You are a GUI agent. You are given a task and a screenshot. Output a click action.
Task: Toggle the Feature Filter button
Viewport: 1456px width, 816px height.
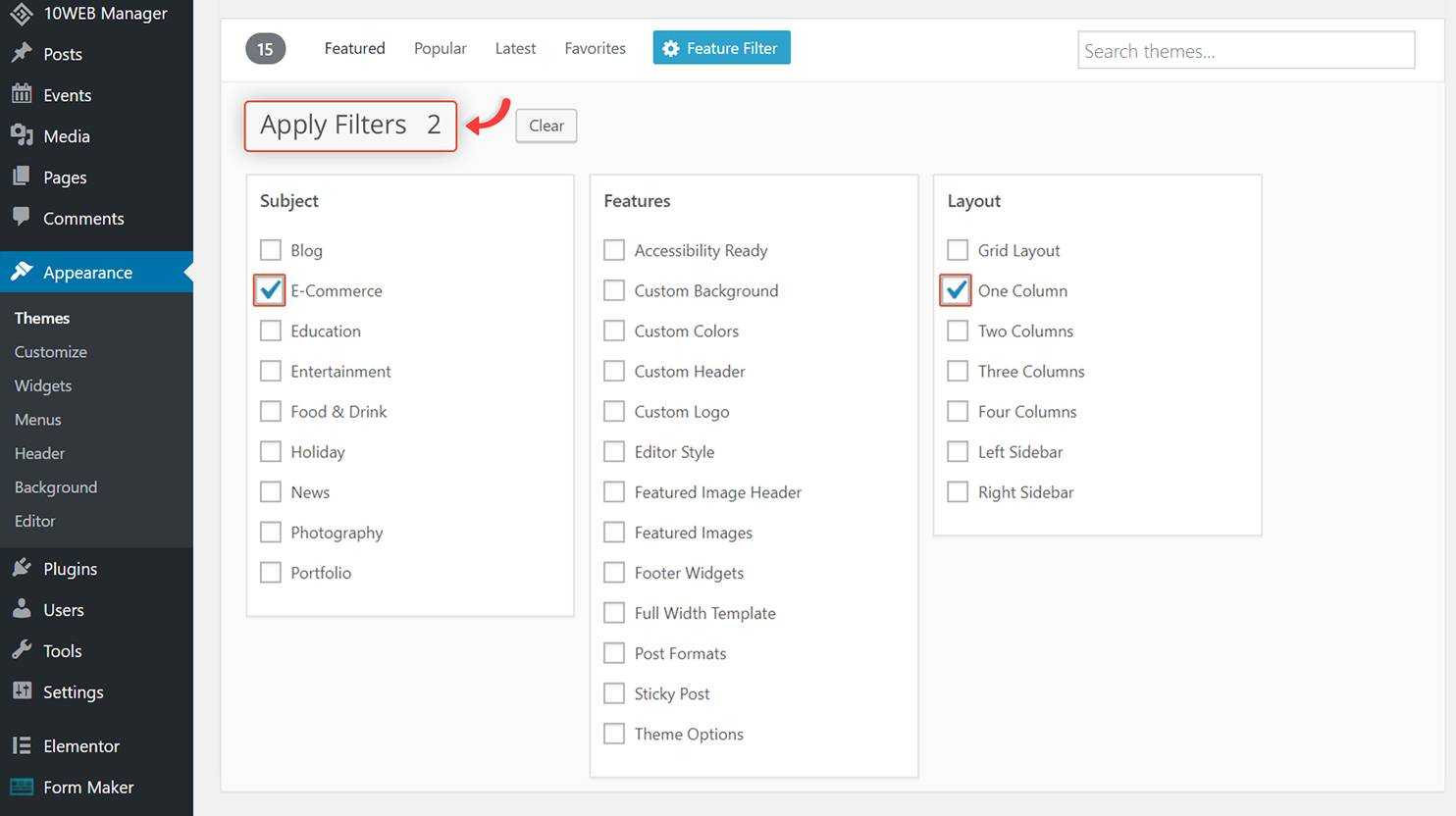tap(721, 48)
